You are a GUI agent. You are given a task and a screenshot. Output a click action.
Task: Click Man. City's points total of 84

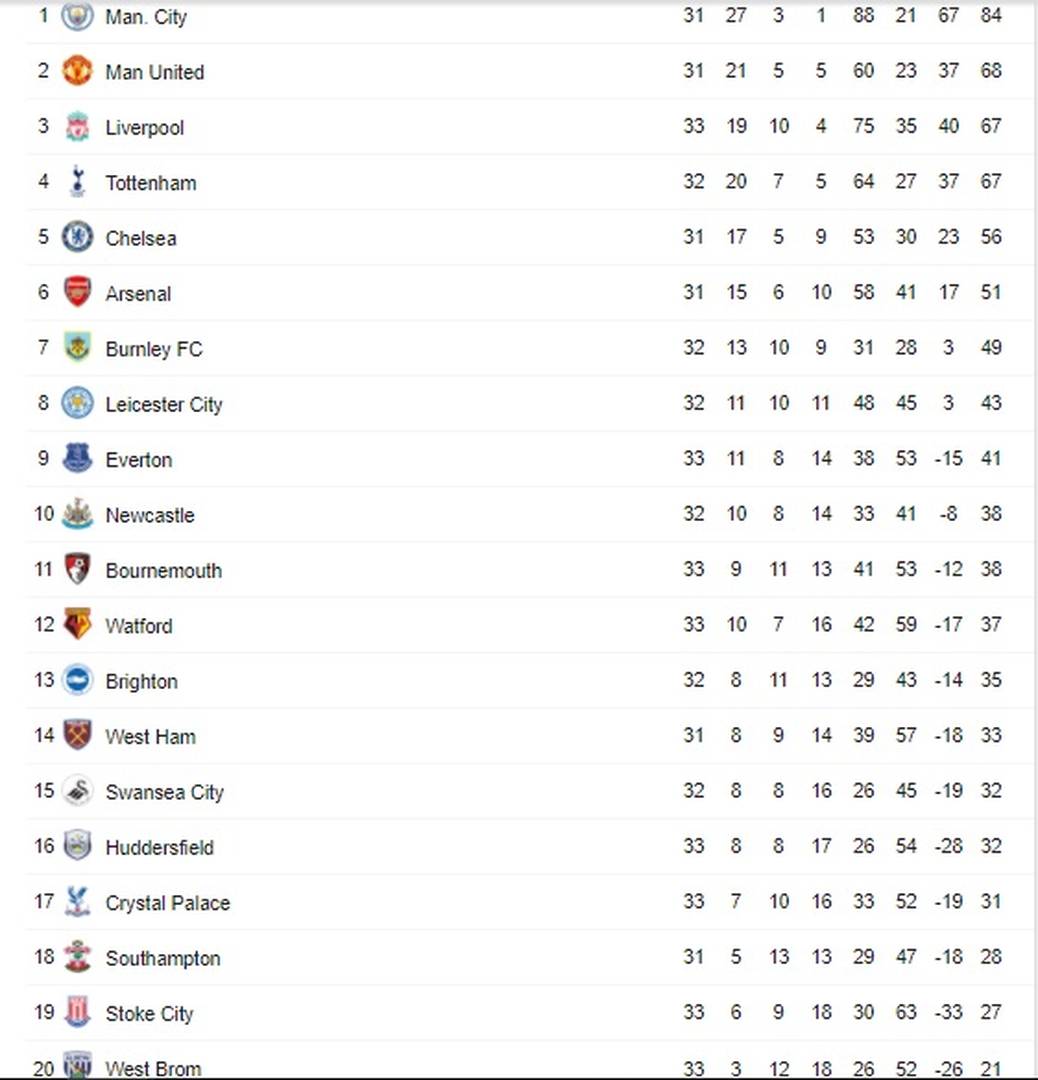pos(991,16)
